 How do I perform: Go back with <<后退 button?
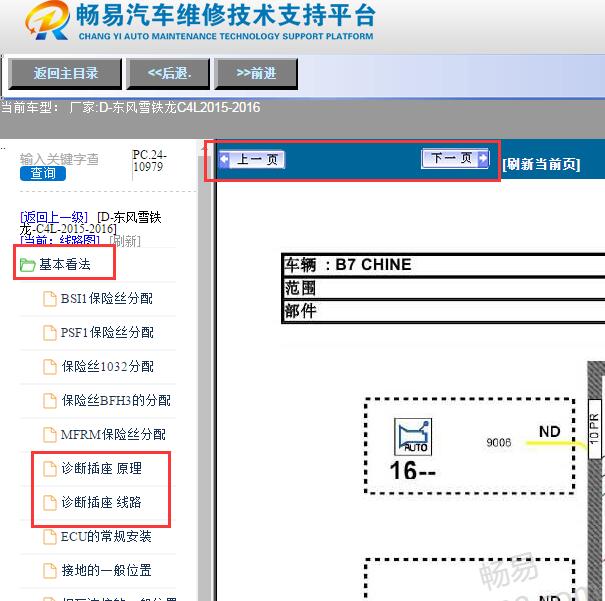coord(169,73)
